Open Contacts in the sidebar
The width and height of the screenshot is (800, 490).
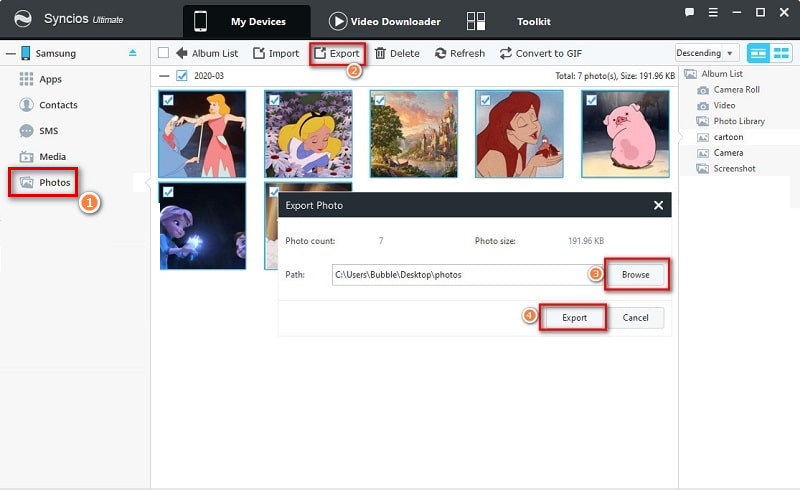(48, 105)
